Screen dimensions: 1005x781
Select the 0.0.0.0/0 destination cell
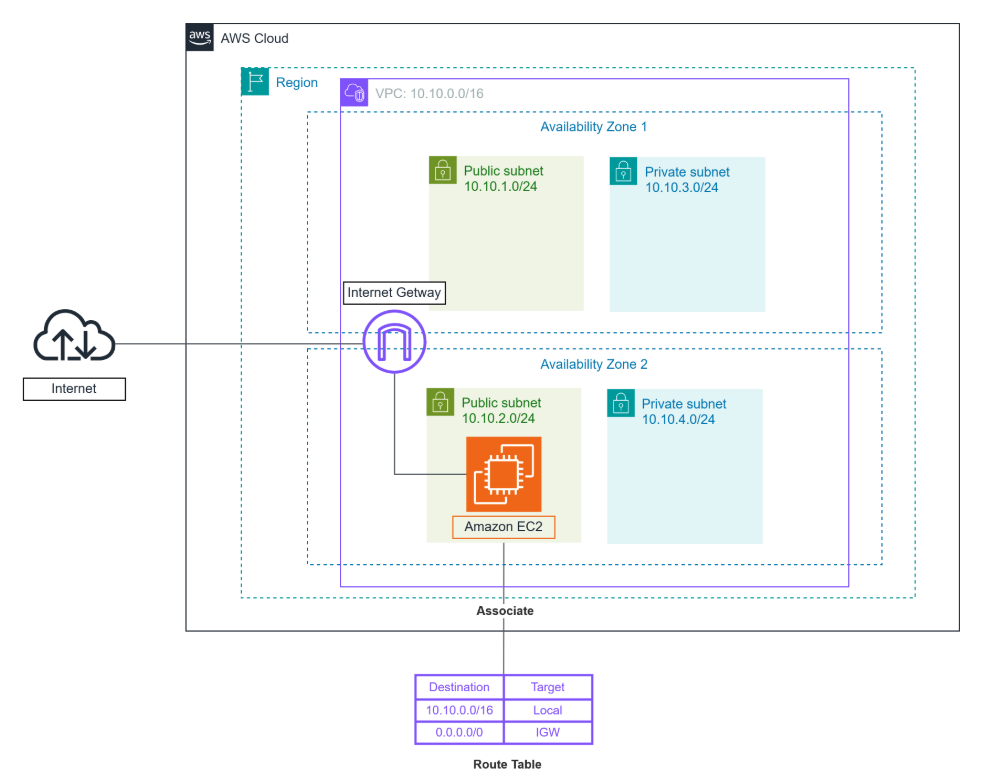[x=460, y=732]
